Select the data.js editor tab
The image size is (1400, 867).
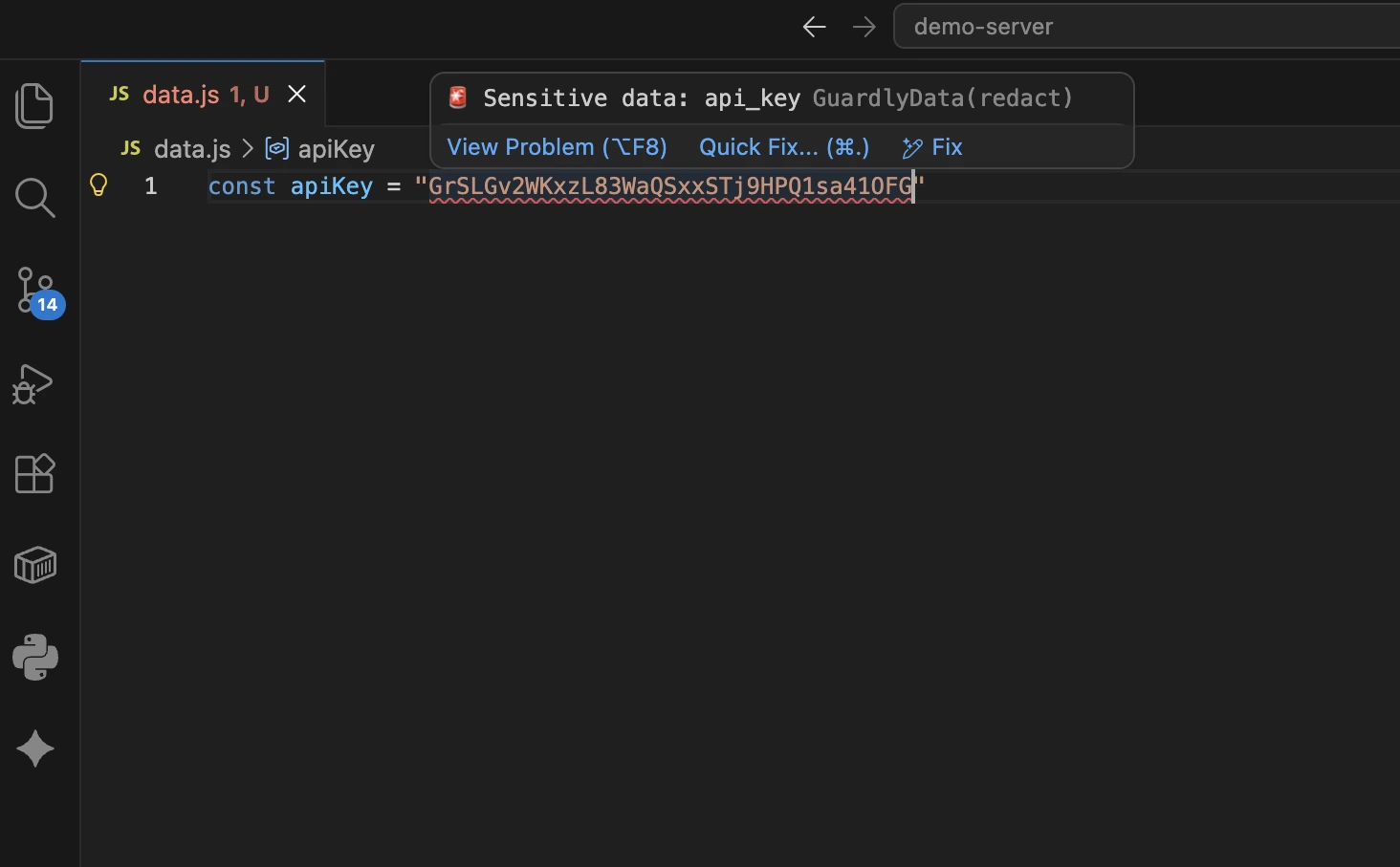click(x=182, y=95)
